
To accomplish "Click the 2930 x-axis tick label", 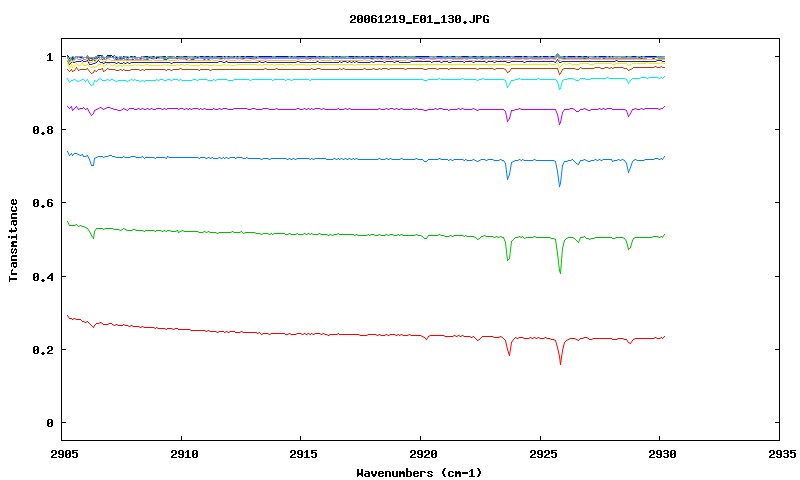I will (x=662, y=454).
